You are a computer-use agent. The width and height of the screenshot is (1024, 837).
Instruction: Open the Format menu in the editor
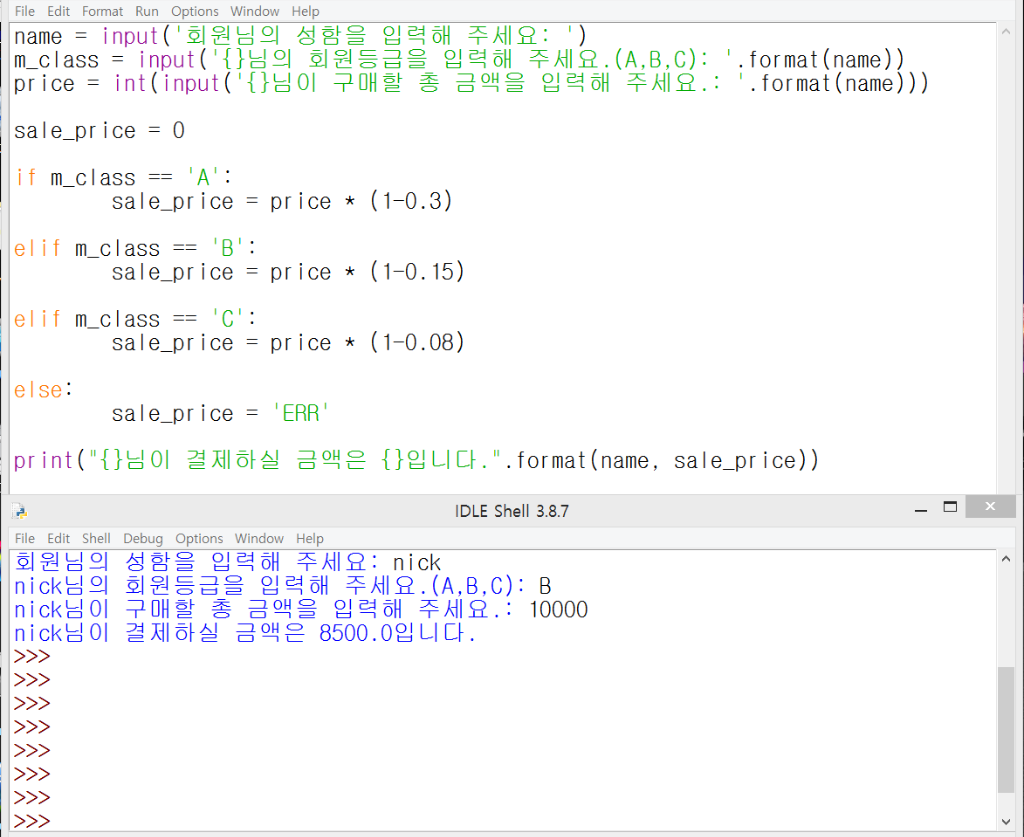click(x=102, y=11)
